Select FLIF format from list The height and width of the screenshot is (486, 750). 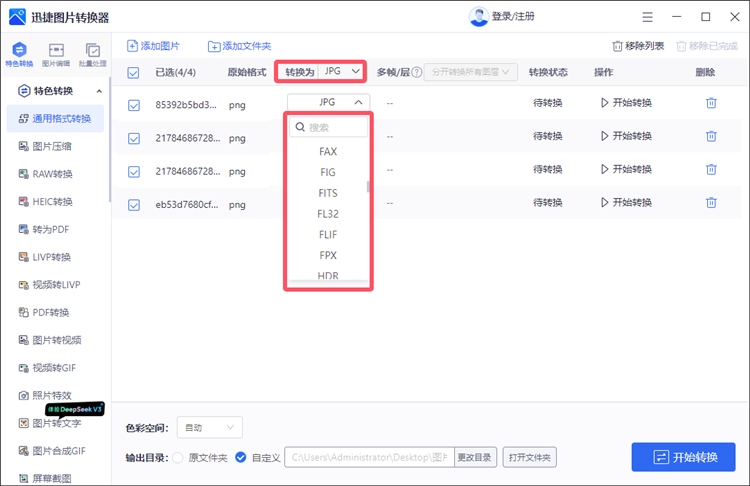point(328,235)
